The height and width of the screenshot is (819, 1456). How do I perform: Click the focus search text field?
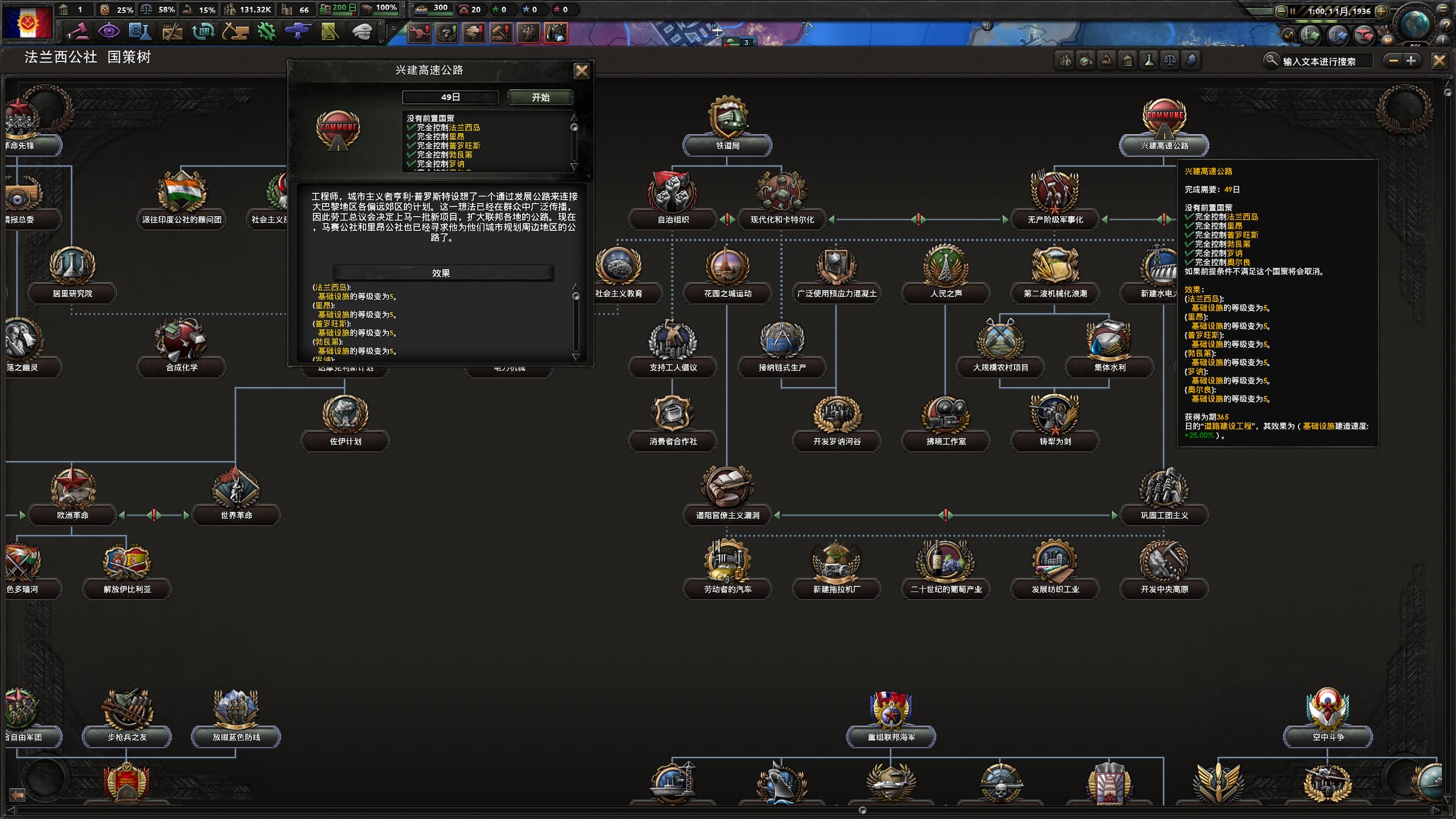click(1325, 61)
